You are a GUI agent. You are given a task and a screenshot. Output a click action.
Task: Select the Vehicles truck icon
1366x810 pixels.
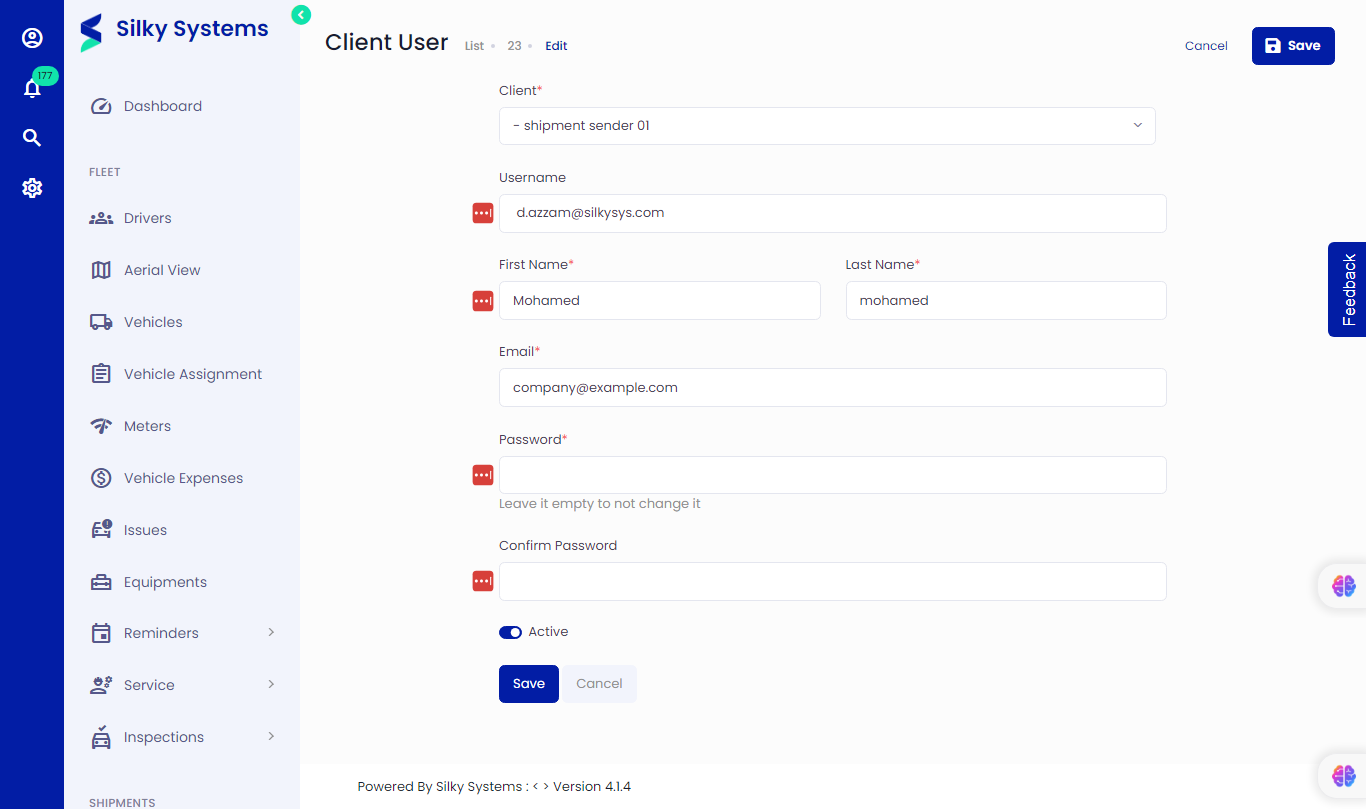click(x=100, y=321)
